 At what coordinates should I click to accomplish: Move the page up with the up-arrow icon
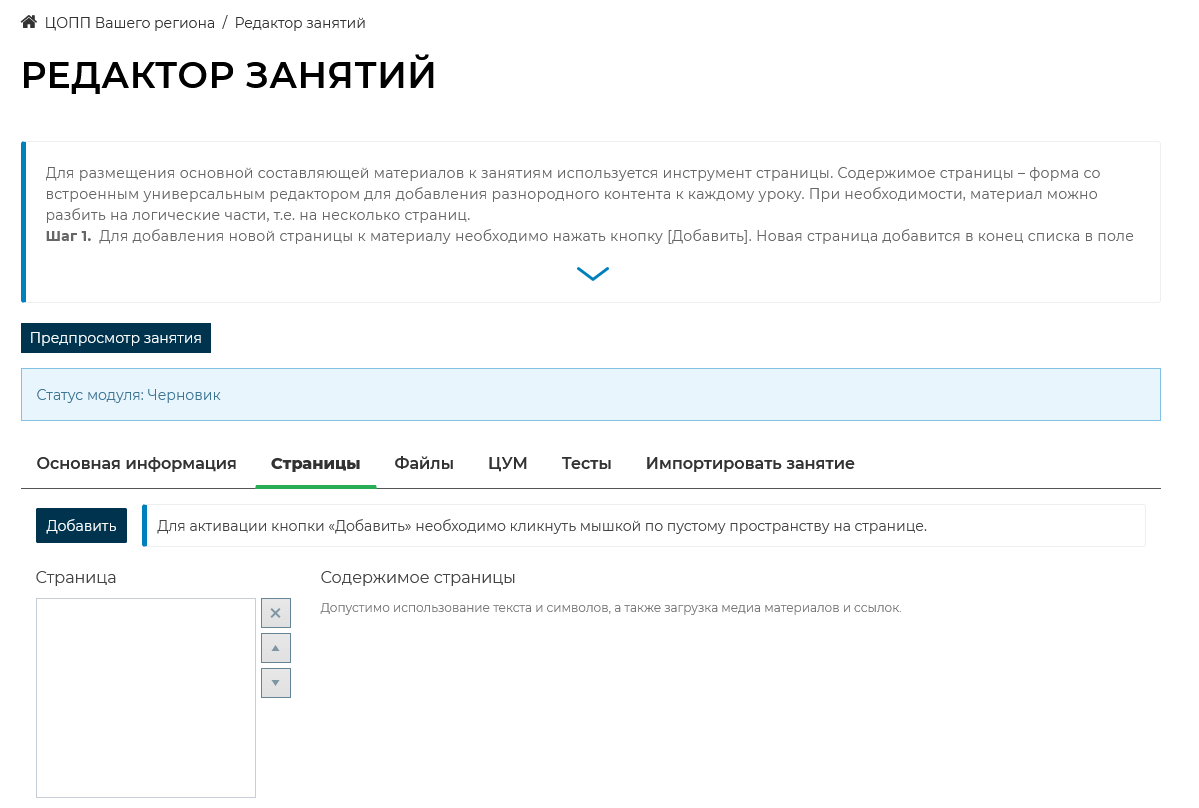276,648
